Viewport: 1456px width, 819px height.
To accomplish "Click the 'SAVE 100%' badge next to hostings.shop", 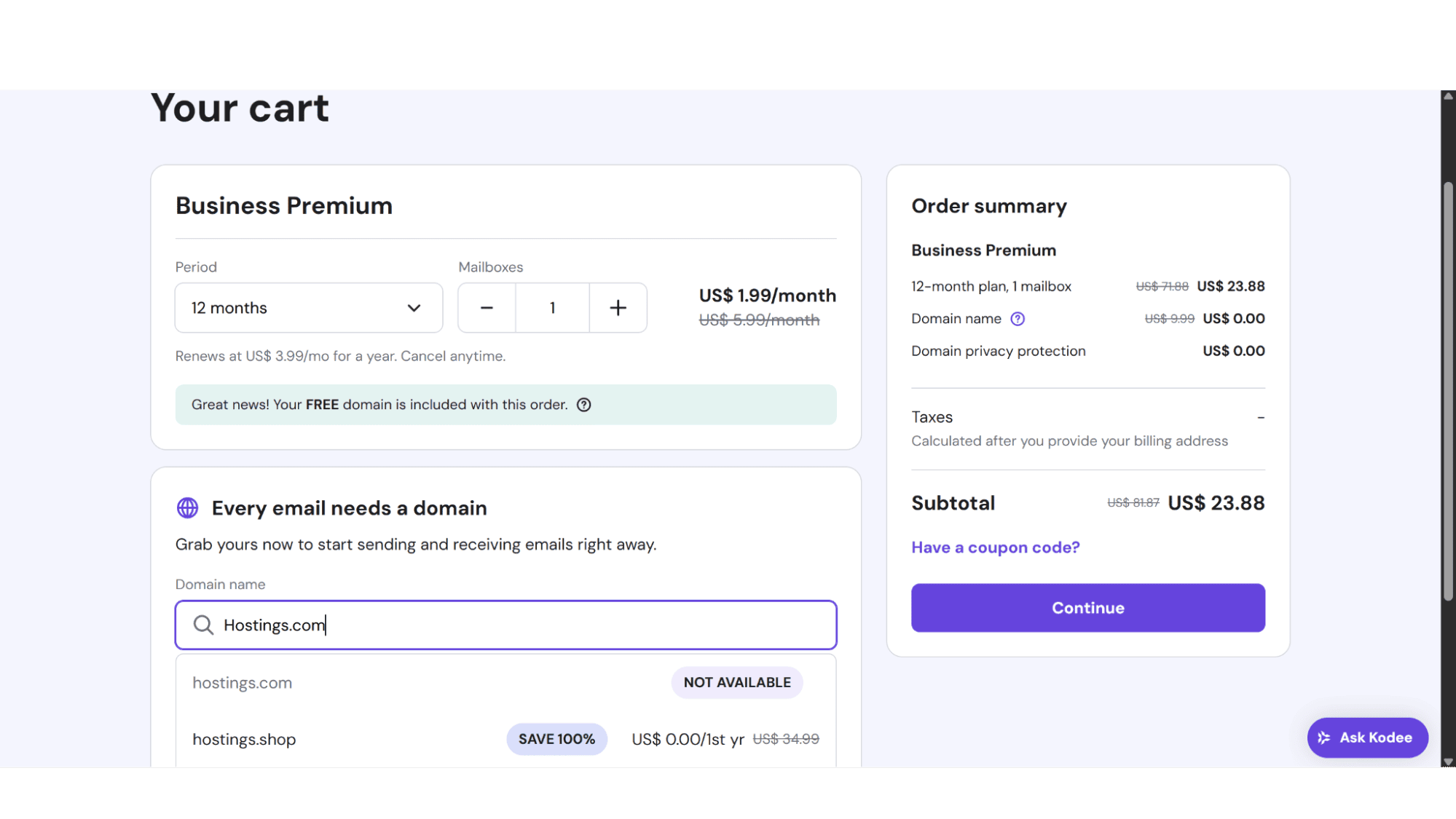I will point(556,738).
